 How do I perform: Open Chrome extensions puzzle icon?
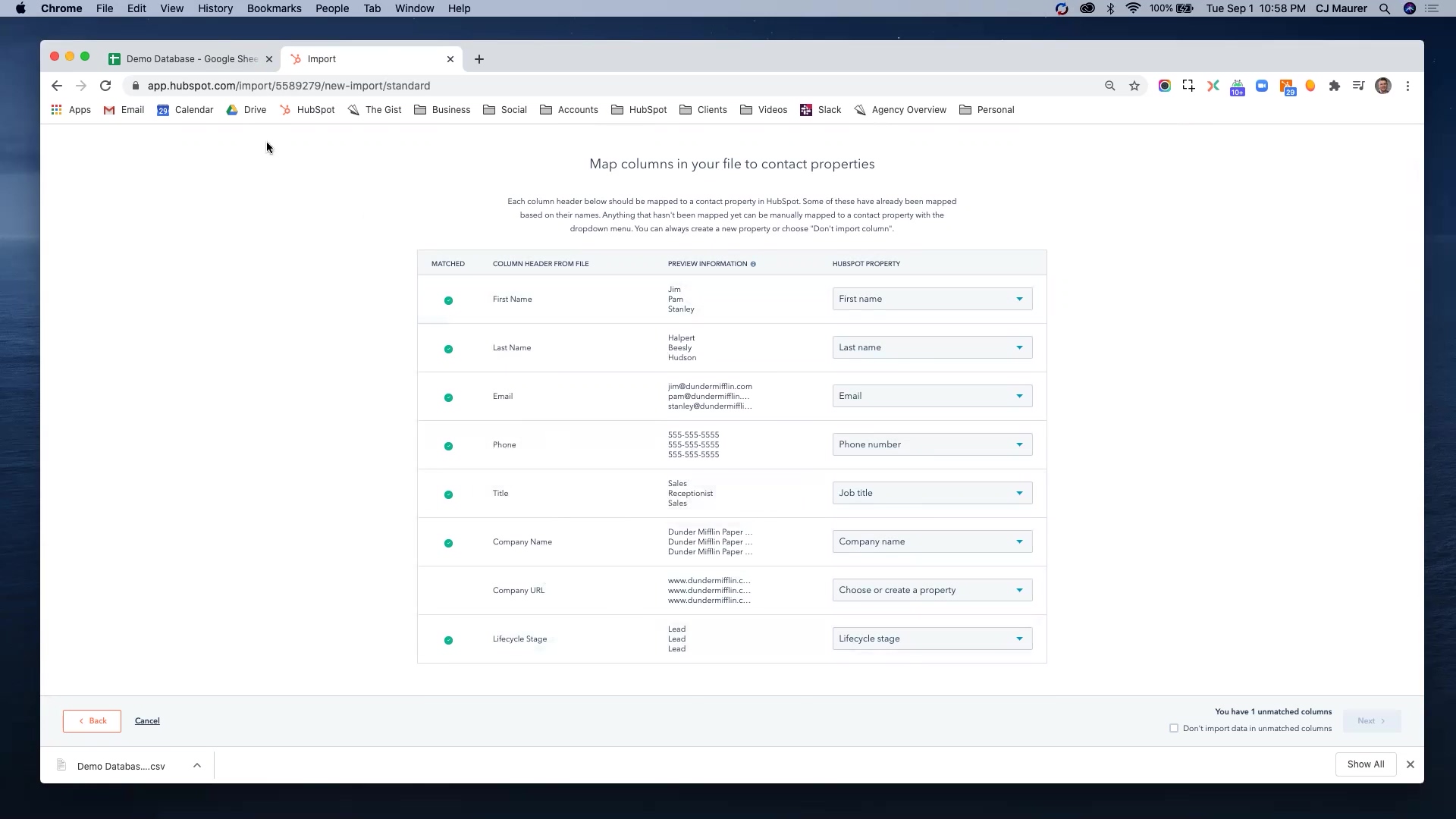coord(1335,86)
